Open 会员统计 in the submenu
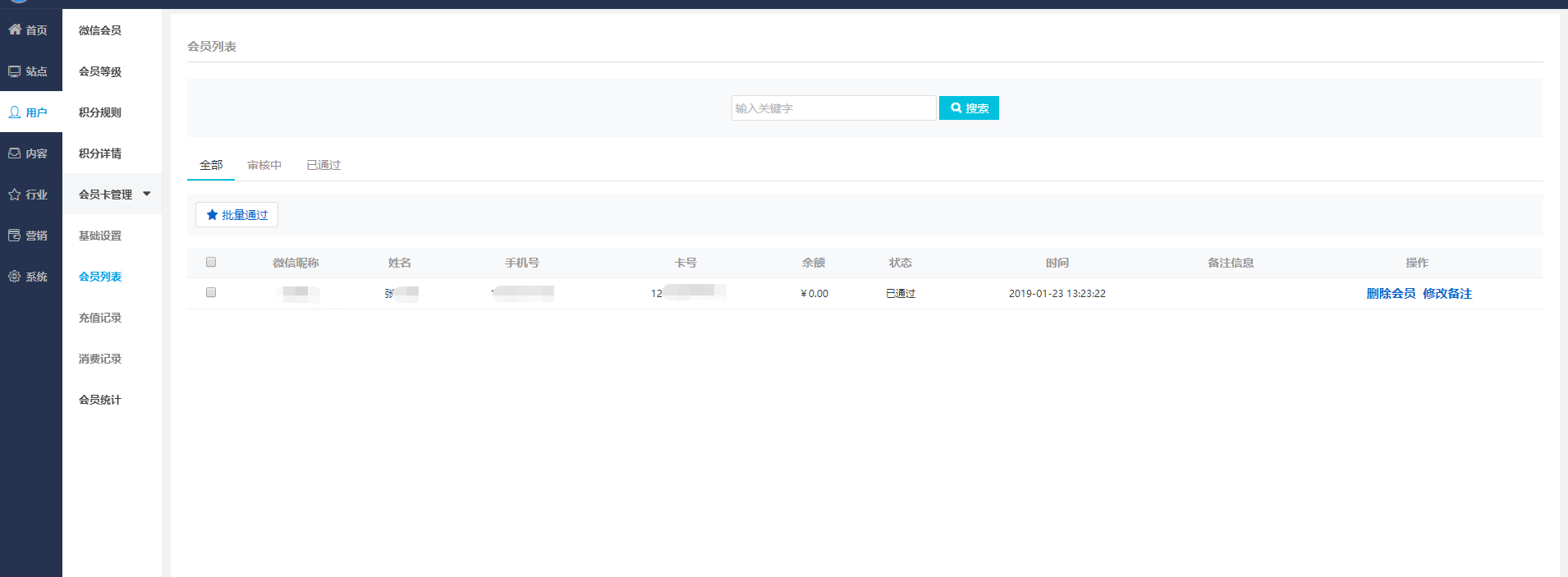 [x=100, y=400]
